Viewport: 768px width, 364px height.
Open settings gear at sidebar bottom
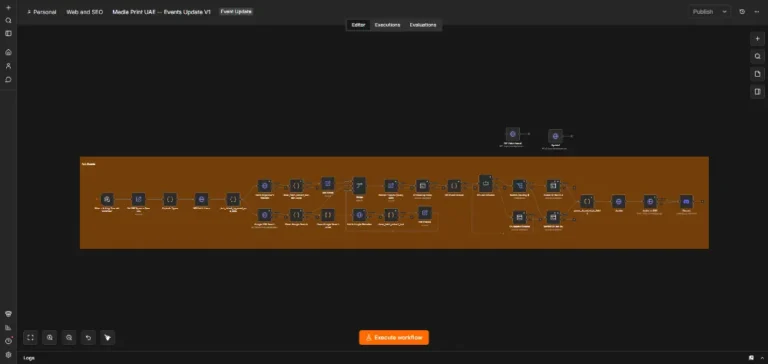[x=8, y=354]
